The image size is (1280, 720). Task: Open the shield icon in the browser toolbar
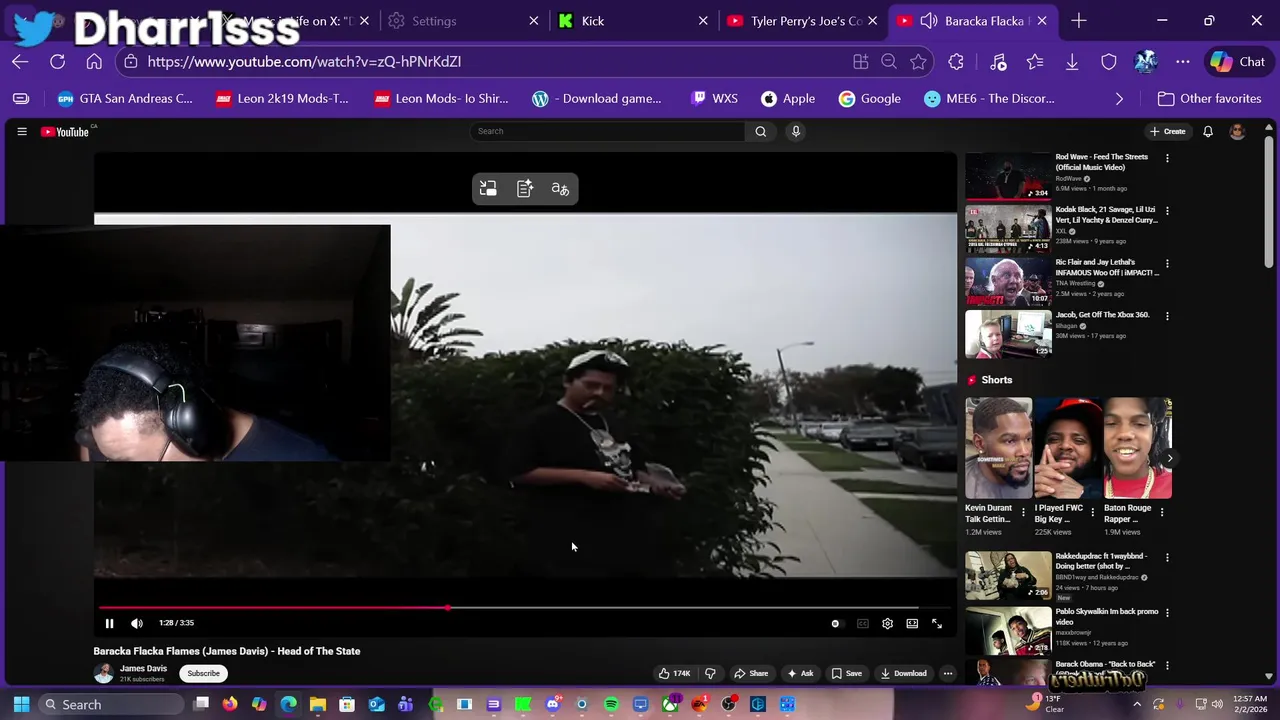click(1109, 62)
